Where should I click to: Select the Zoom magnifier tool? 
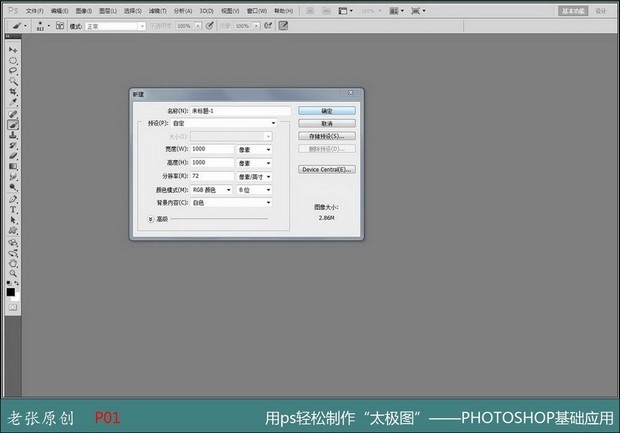click(x=13, y=272)
